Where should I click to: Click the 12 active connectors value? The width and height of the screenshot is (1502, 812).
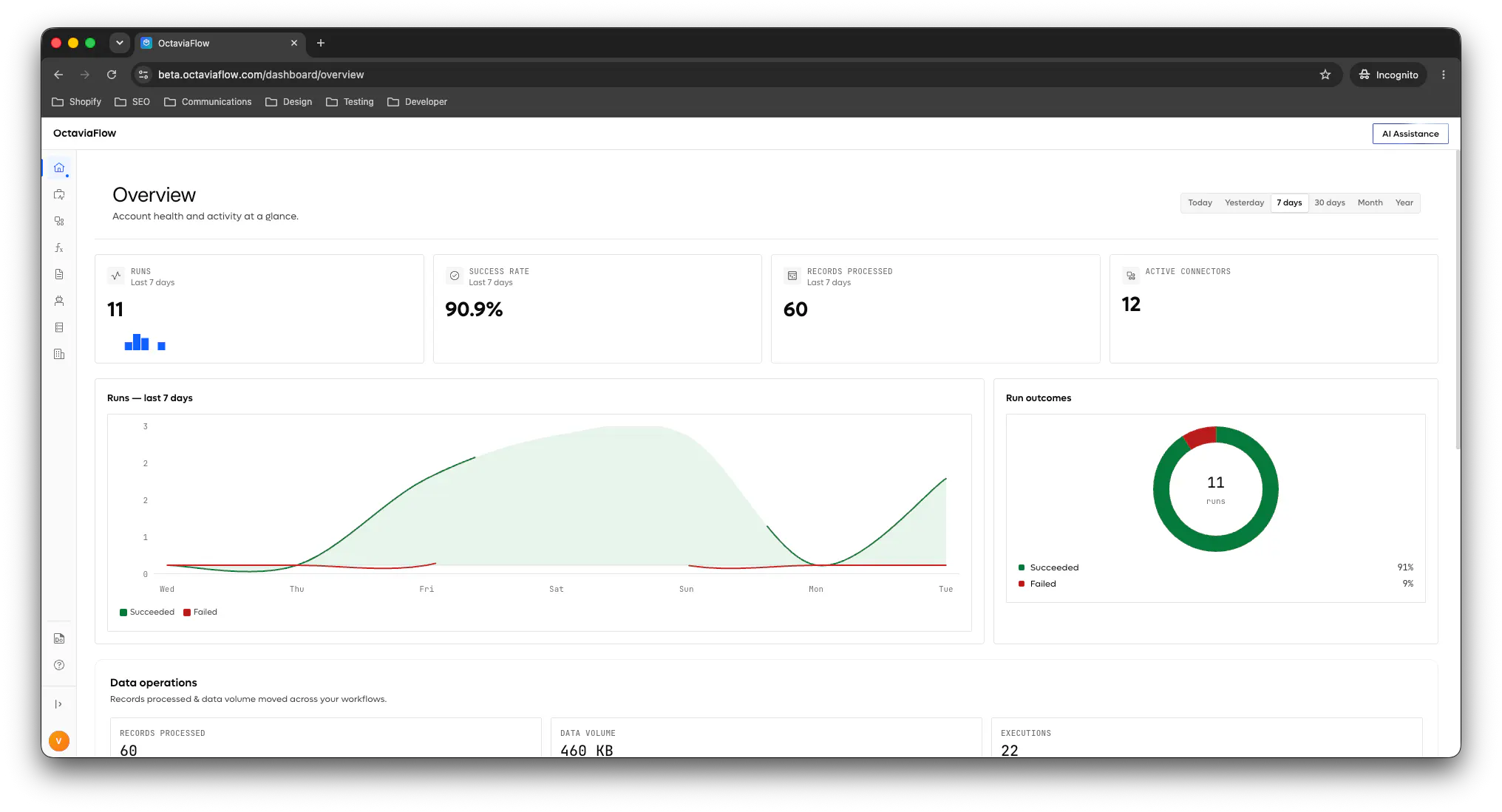click(1131, 304)
